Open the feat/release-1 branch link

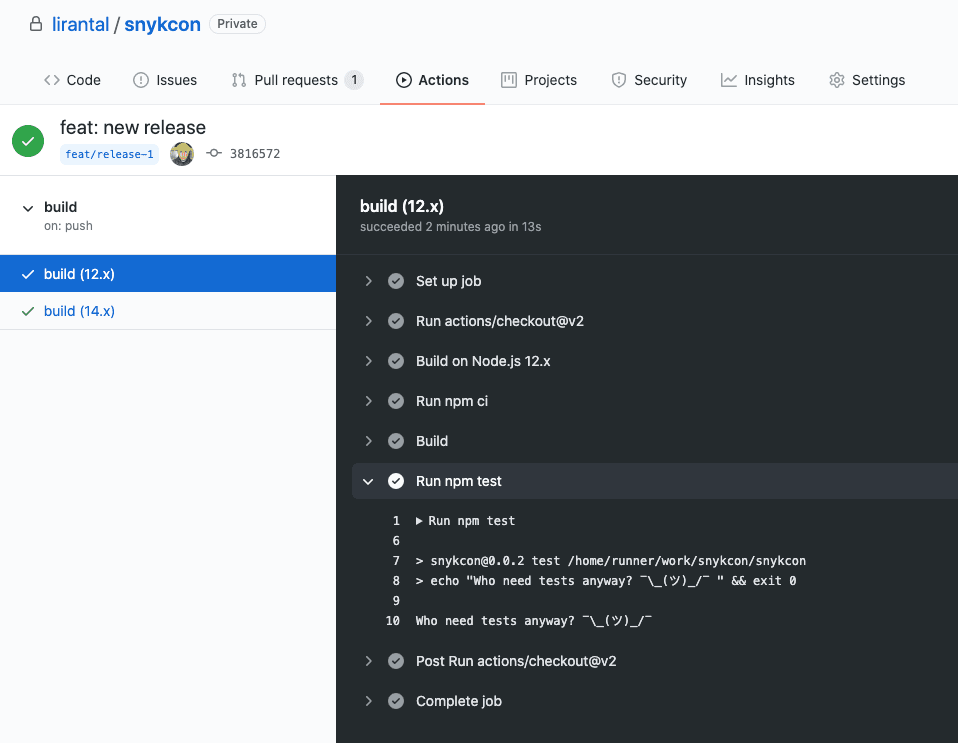[109, 154]
